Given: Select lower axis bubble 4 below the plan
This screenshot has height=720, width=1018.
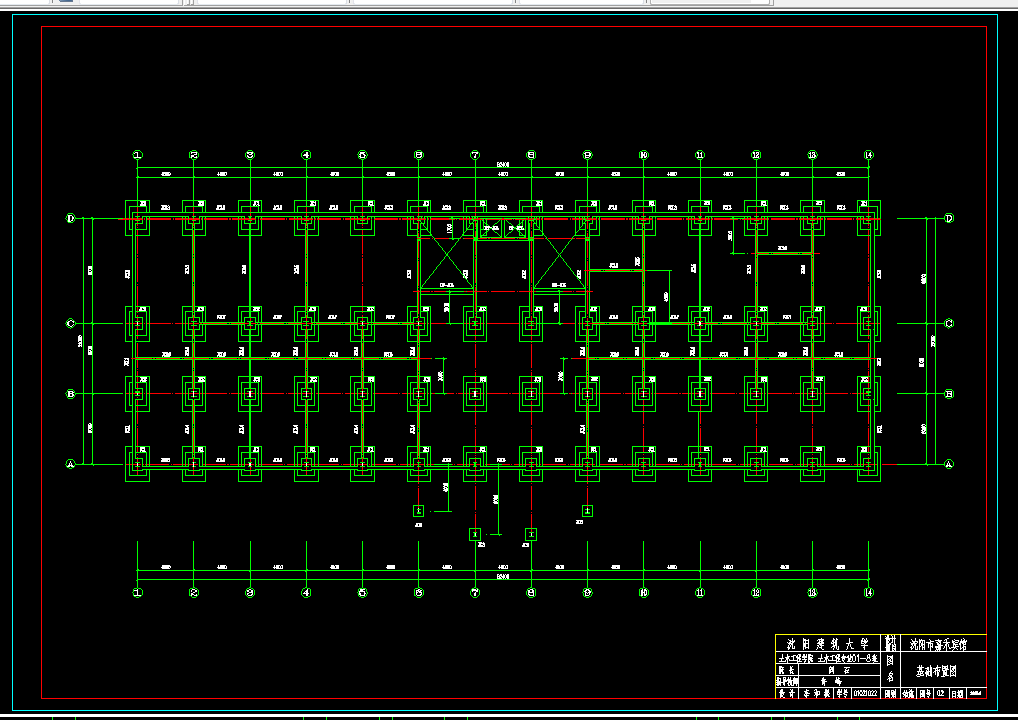Looking at the screenshot, I should pyautogui.click(x=306, y=592).
